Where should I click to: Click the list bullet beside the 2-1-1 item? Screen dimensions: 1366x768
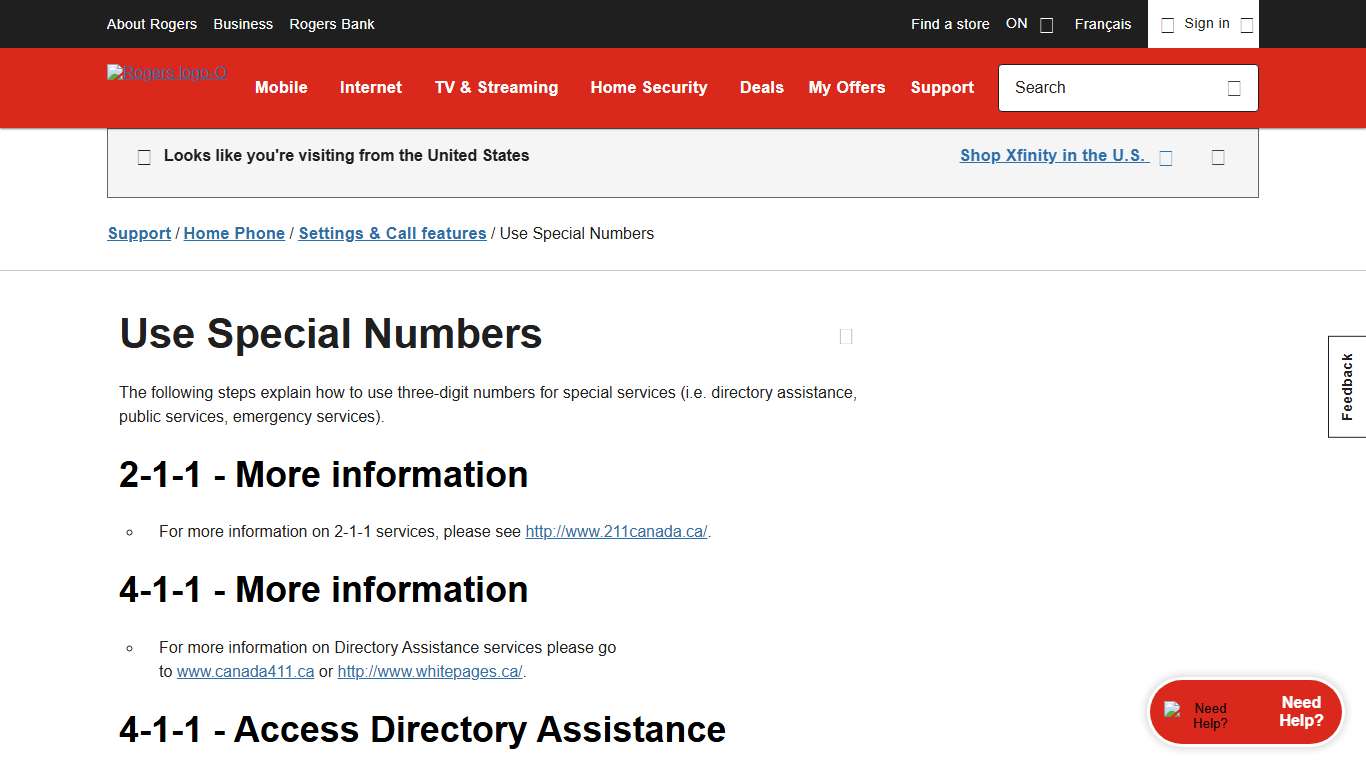(129, 531)
